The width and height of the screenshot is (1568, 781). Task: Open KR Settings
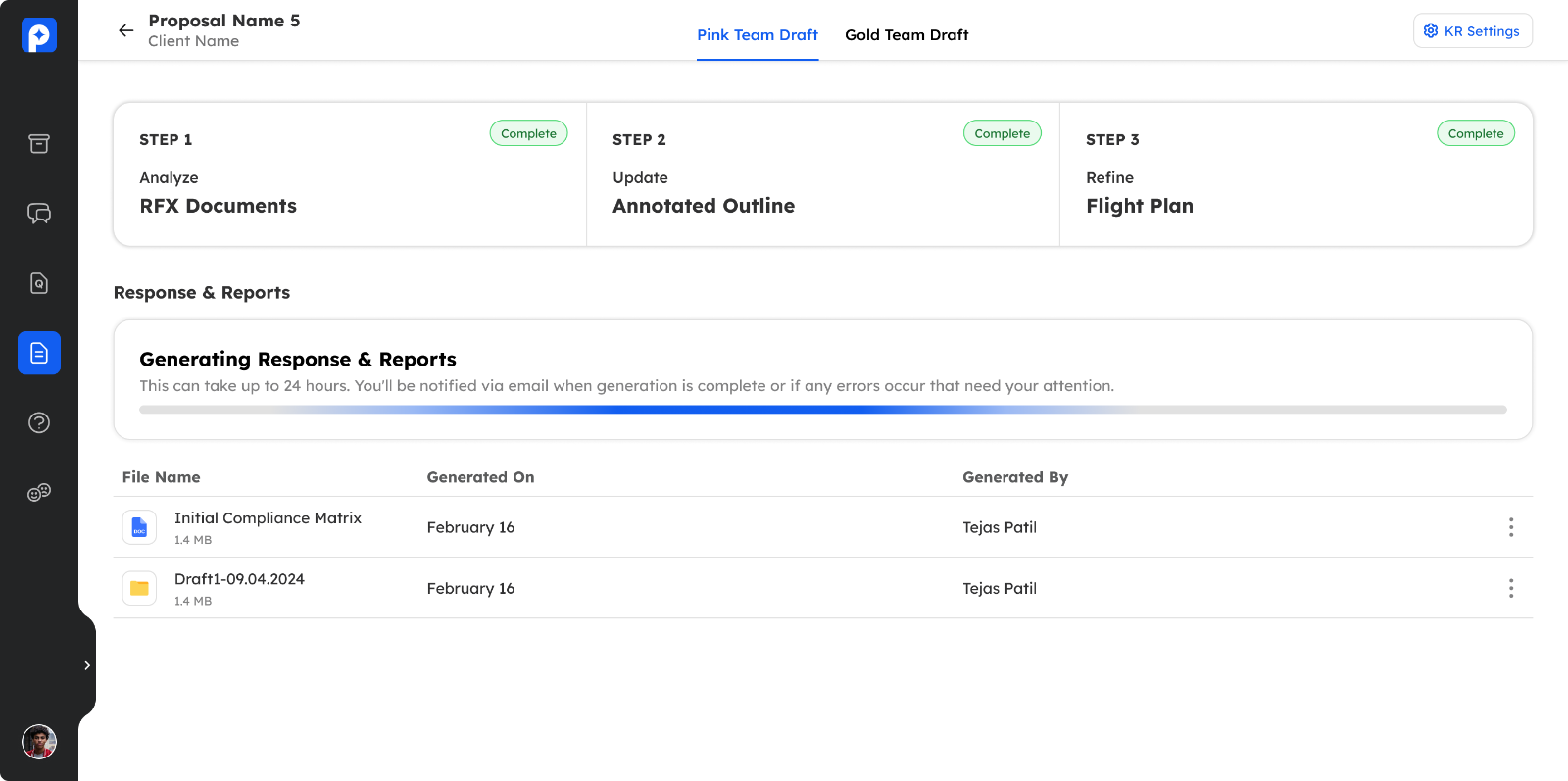point(1472,31)
